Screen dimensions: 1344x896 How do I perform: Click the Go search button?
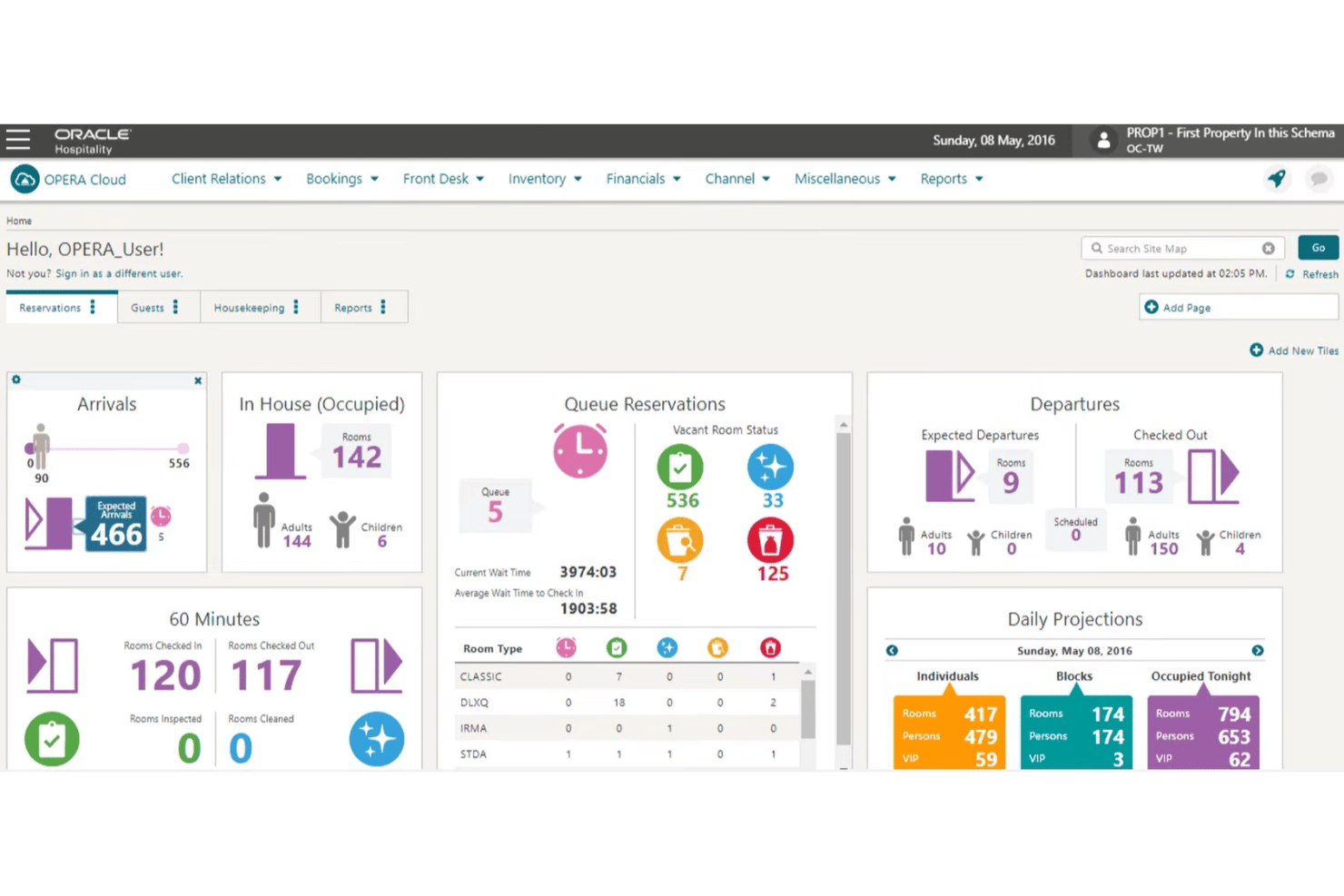(1318, 248)
